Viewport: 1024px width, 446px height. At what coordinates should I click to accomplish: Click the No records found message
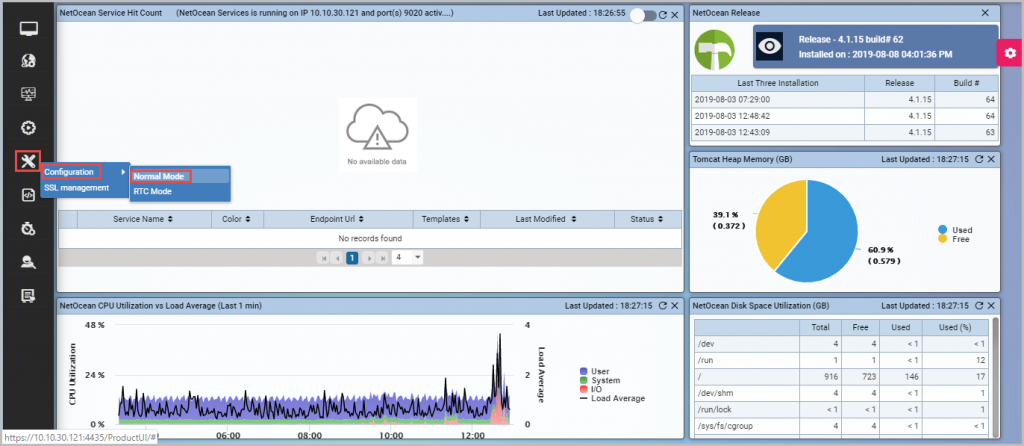(x=370, y=238)
